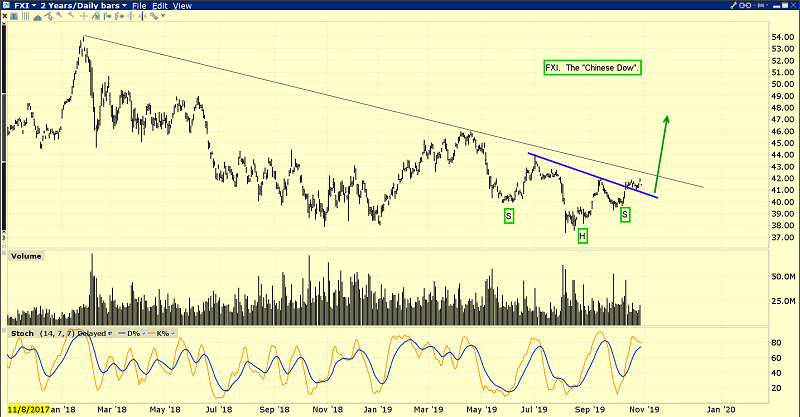Click the 50.0M volume axis label
Image resolution: width=800 pixels, height=417 pixels.
[x=784, y=277]
